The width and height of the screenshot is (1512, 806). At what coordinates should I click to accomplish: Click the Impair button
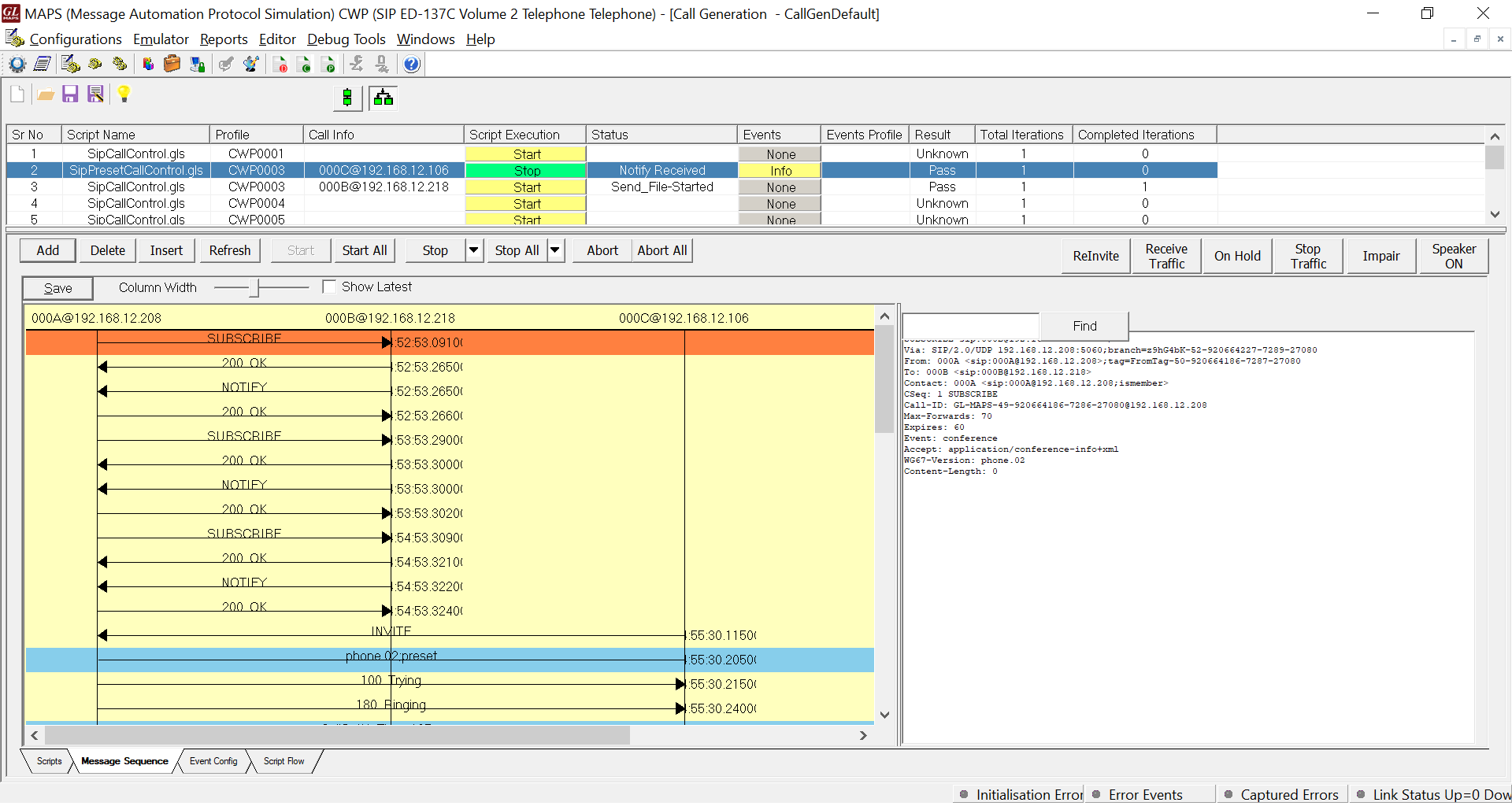(1380, 256)
